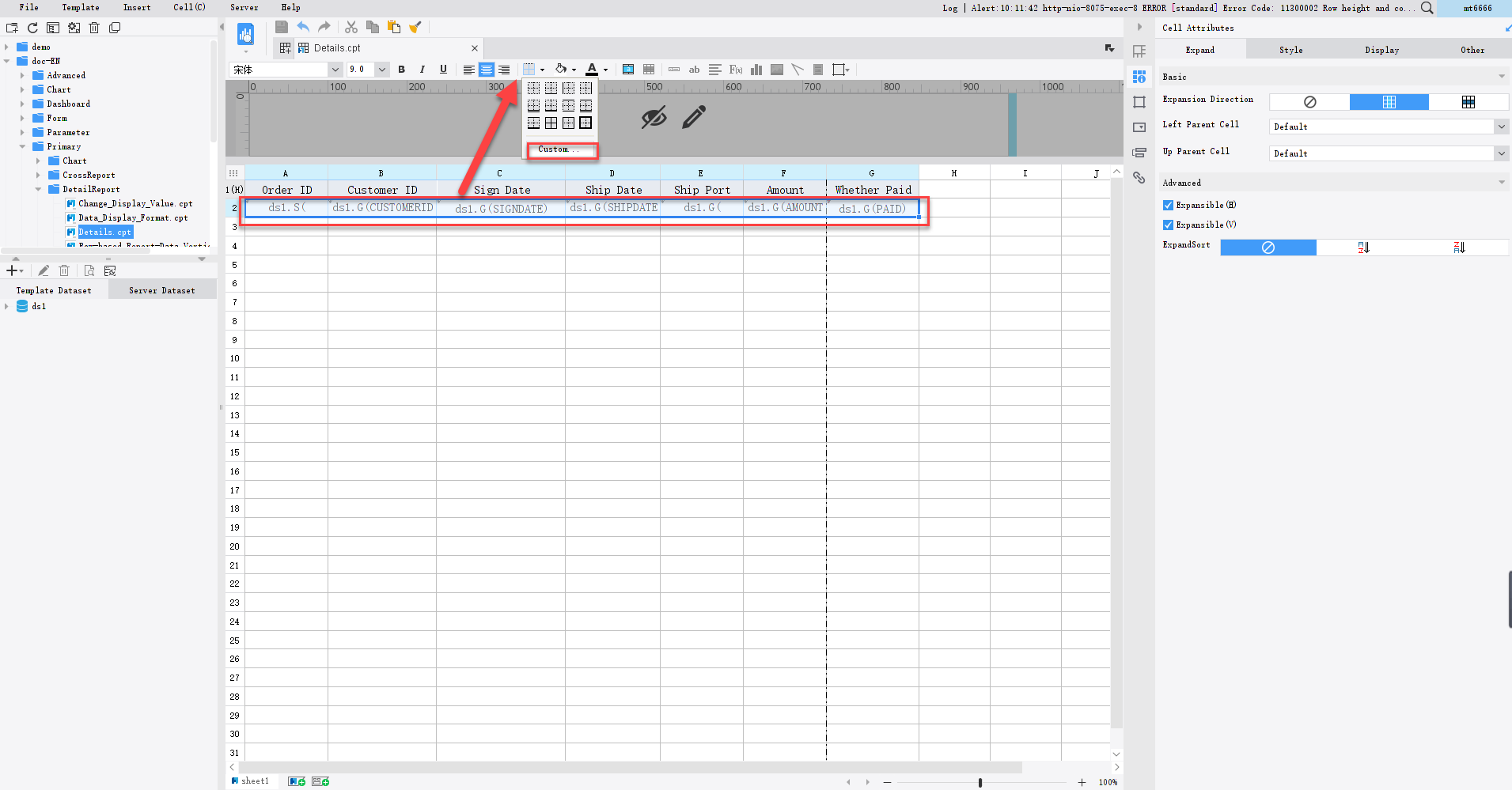Image resolution: width=1512 pixels, height=790 pixels.
Task: Open the font family dropdown
Action: pos(335,70)
